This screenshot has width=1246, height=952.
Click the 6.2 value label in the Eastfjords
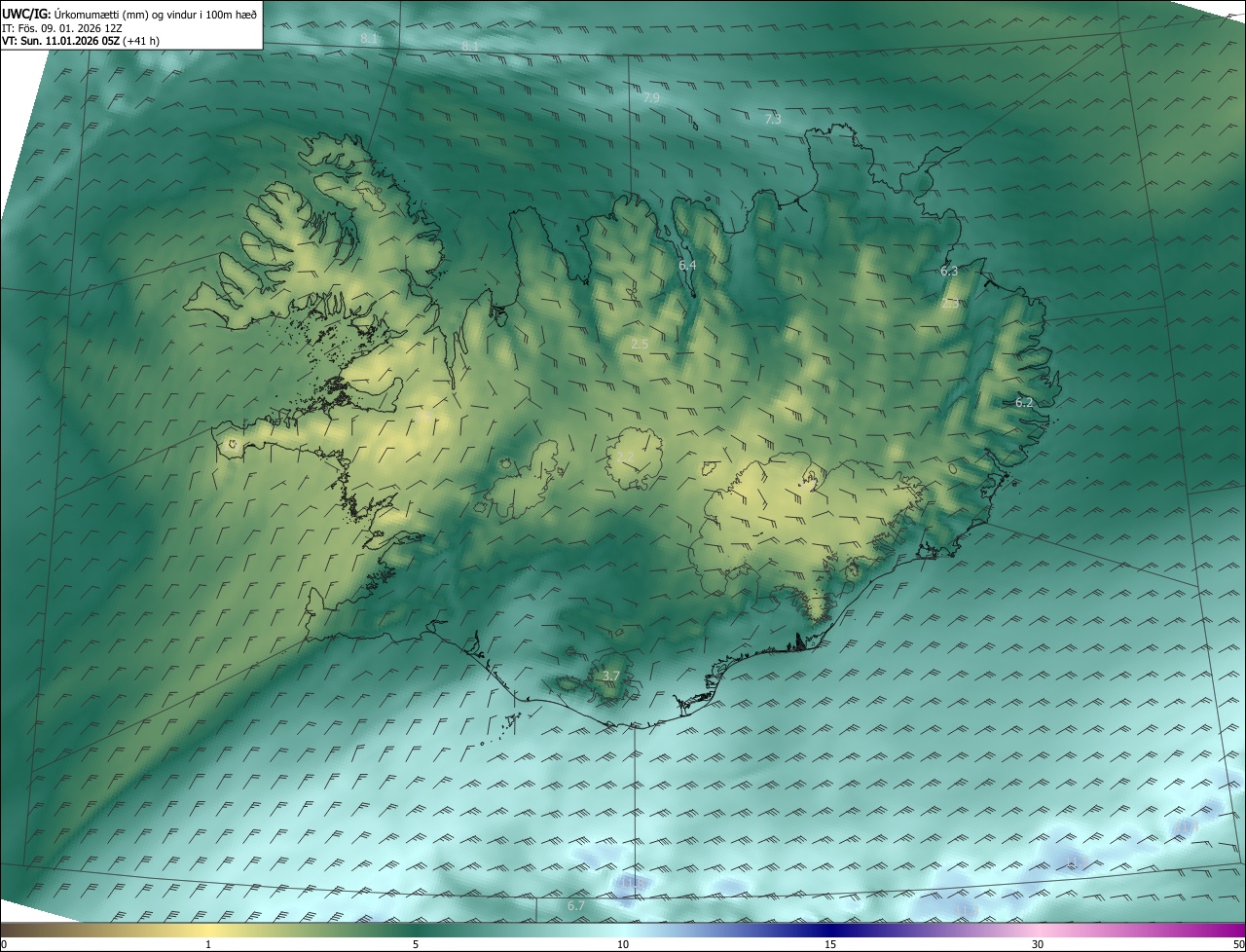click(x=1024, y=402)
